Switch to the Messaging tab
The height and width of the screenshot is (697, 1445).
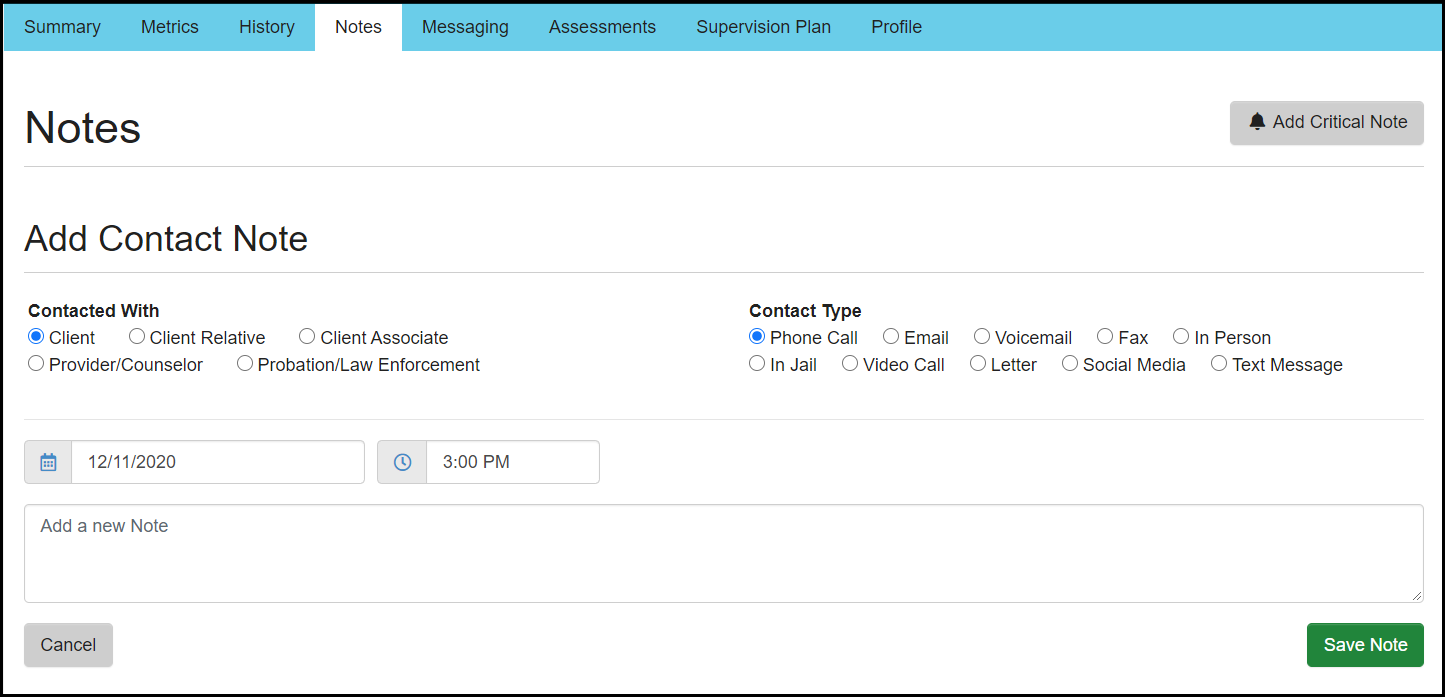pos(465,27)
